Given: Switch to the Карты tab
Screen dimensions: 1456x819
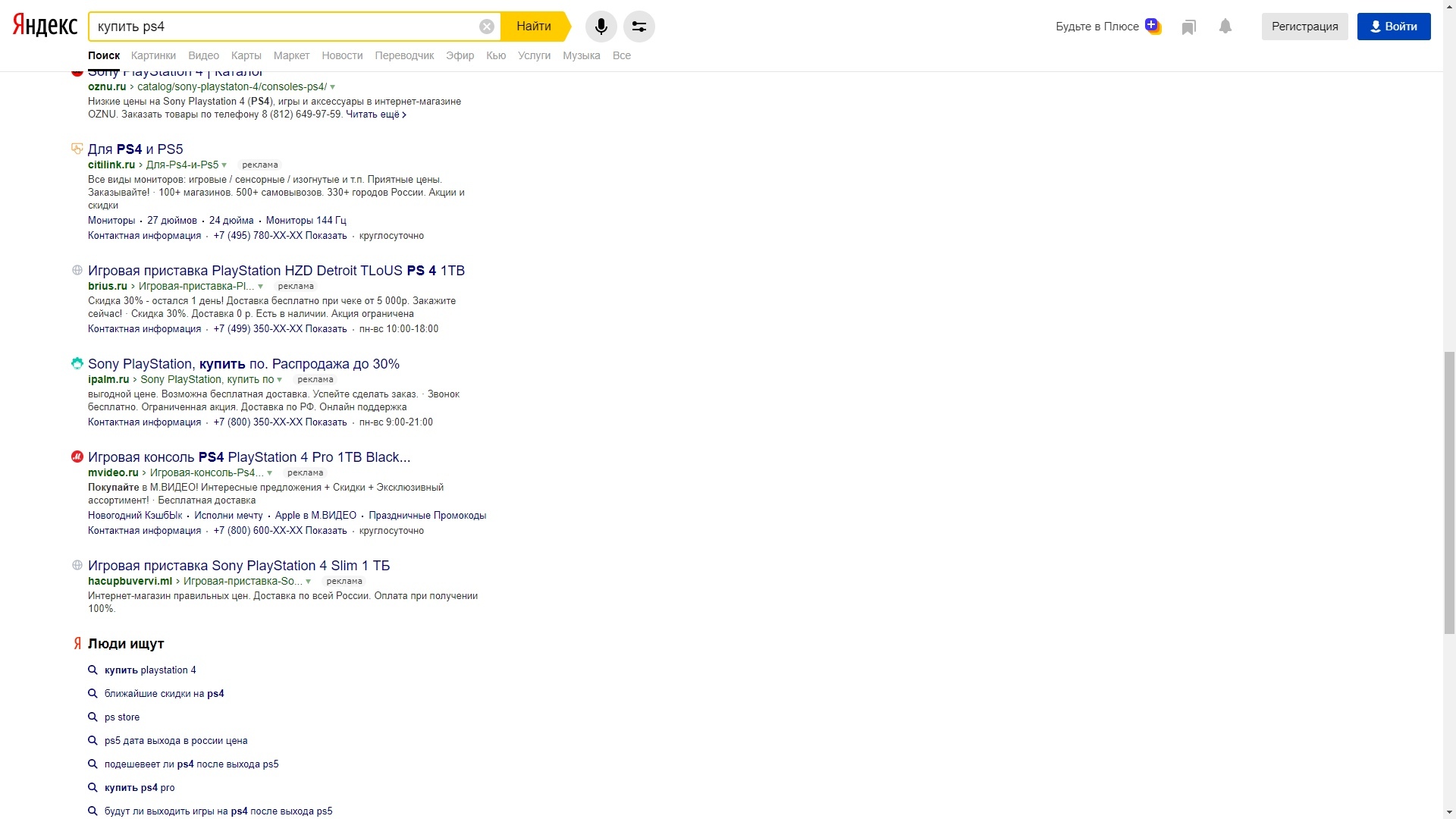Looking at the screenshot, I should (x=246, y=55).
